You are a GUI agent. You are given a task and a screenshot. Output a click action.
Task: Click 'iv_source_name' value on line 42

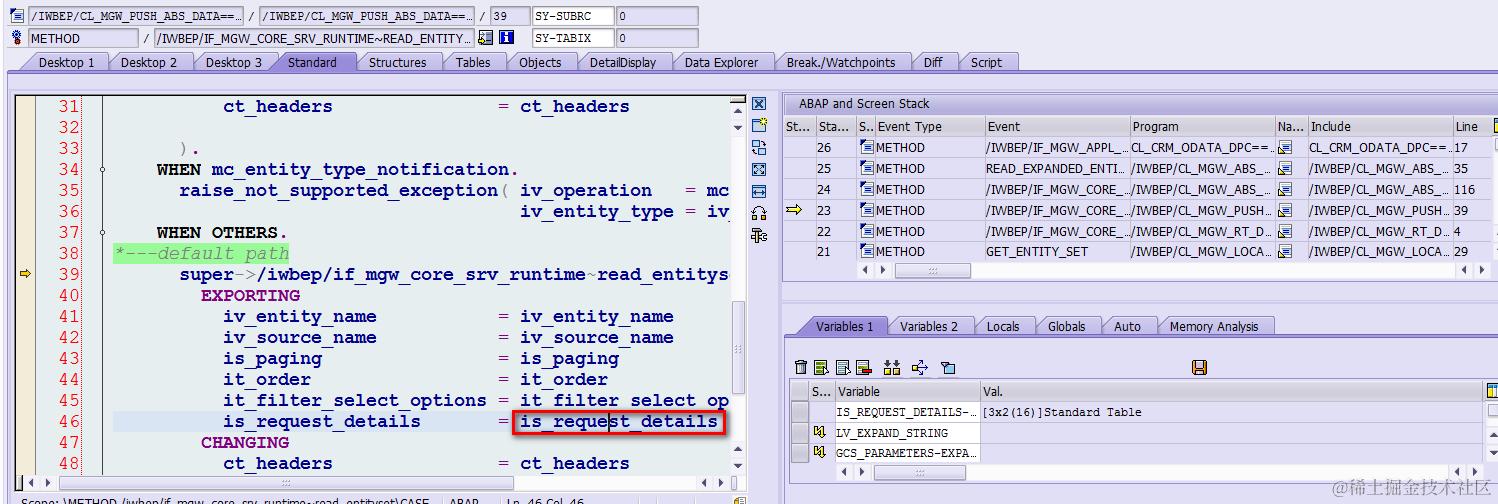(596, 337)
